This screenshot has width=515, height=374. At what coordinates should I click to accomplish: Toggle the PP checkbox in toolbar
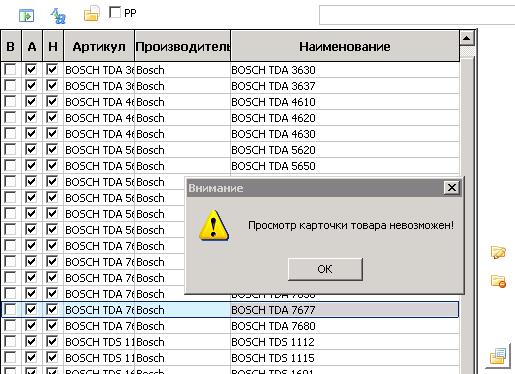115,13
